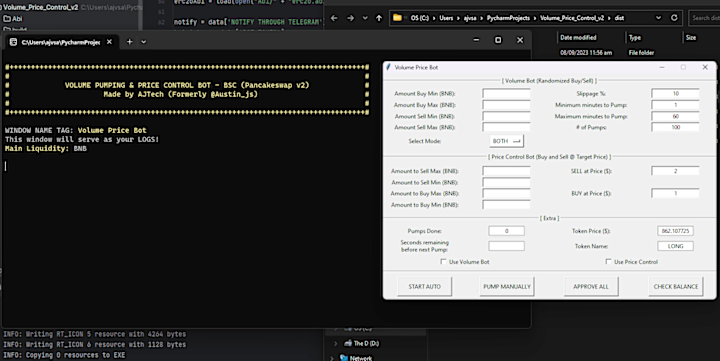Click the PUMP MANUALLY button
The height and width of the screenshot is (361, 720).
pyautogui.click(x=507, y=287)
